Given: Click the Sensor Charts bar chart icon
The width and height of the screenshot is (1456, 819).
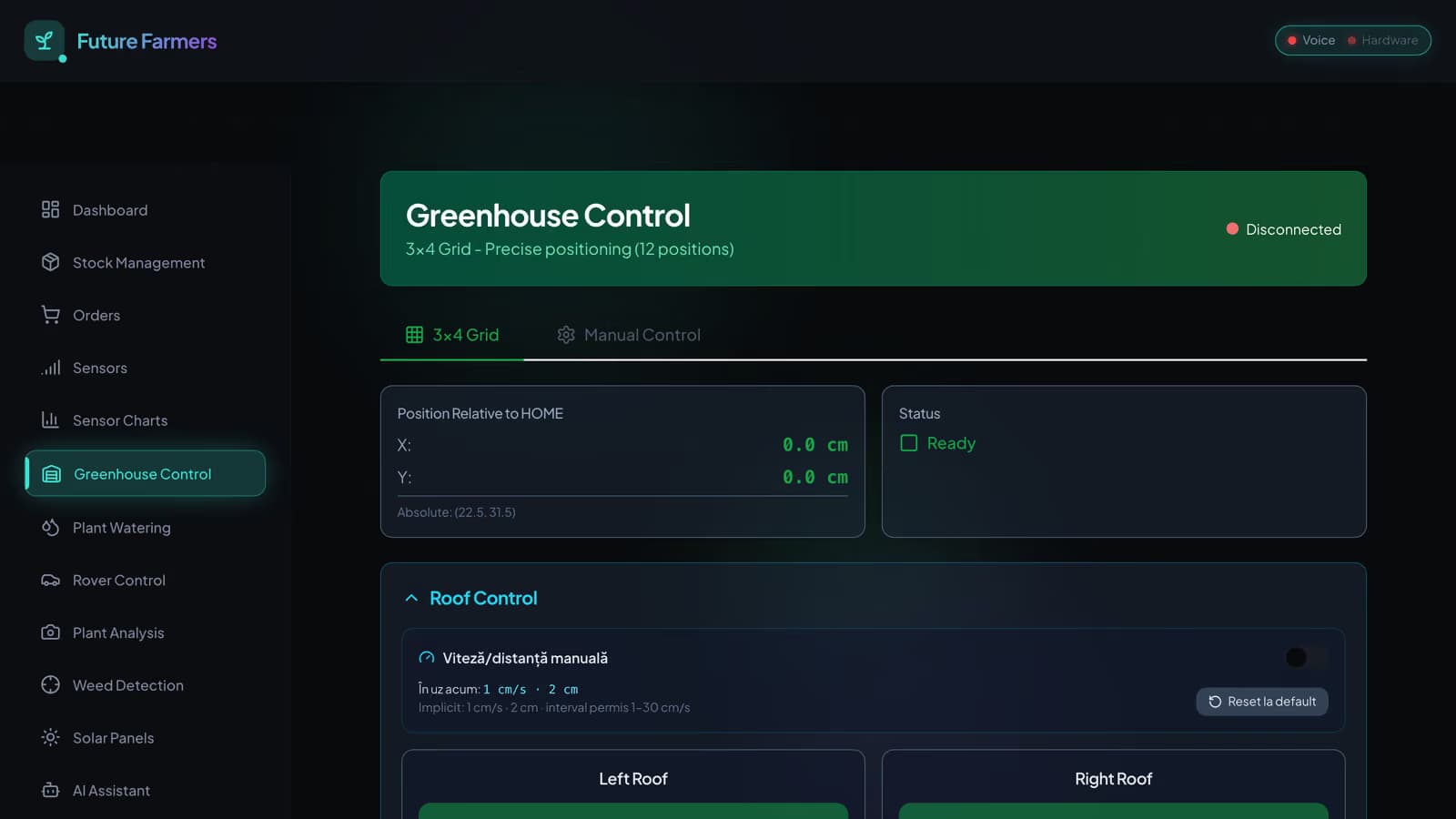Looking at the screenshot, I should [x=50, y=420].
